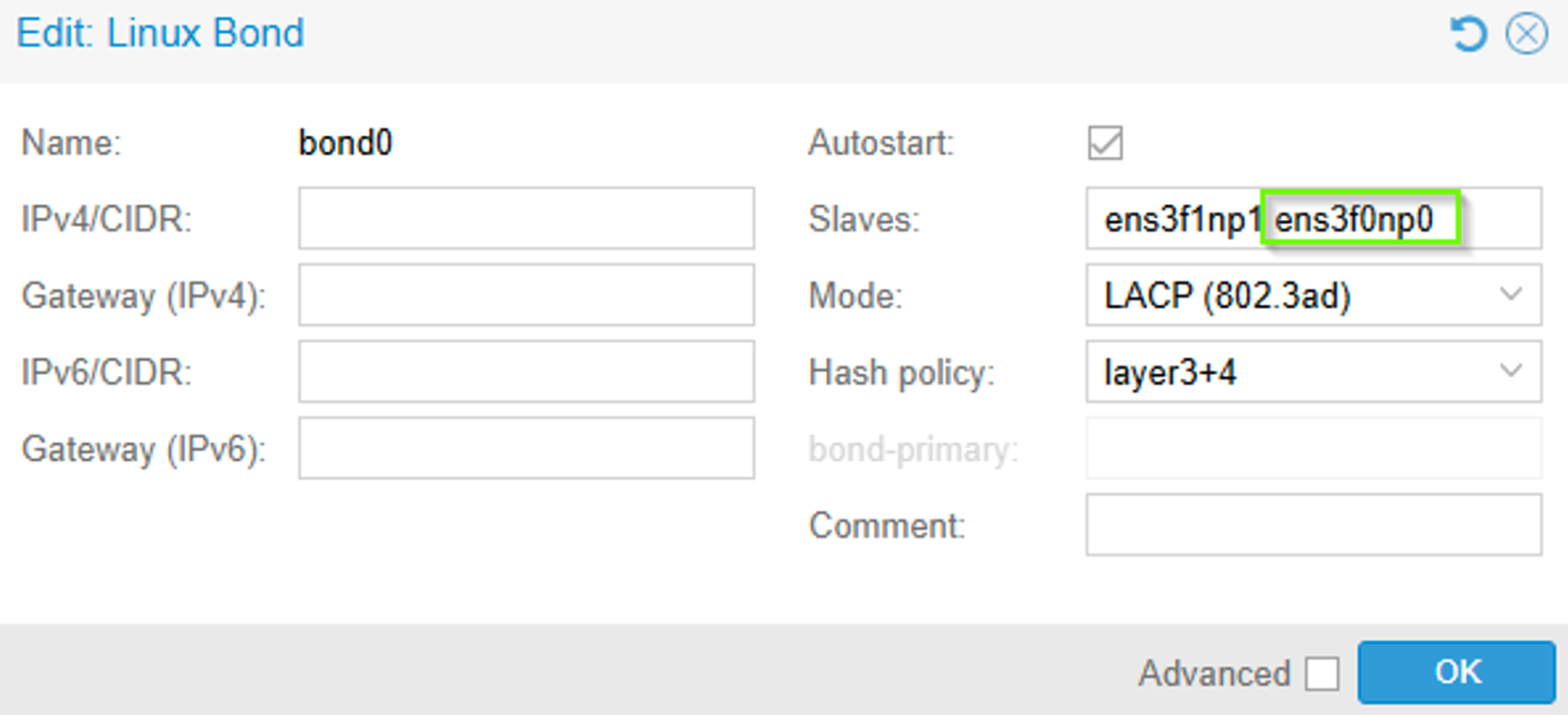Click the reset changes icon
The width and height of the screenshot is (1568, 715).
(x=1466, y=33)
